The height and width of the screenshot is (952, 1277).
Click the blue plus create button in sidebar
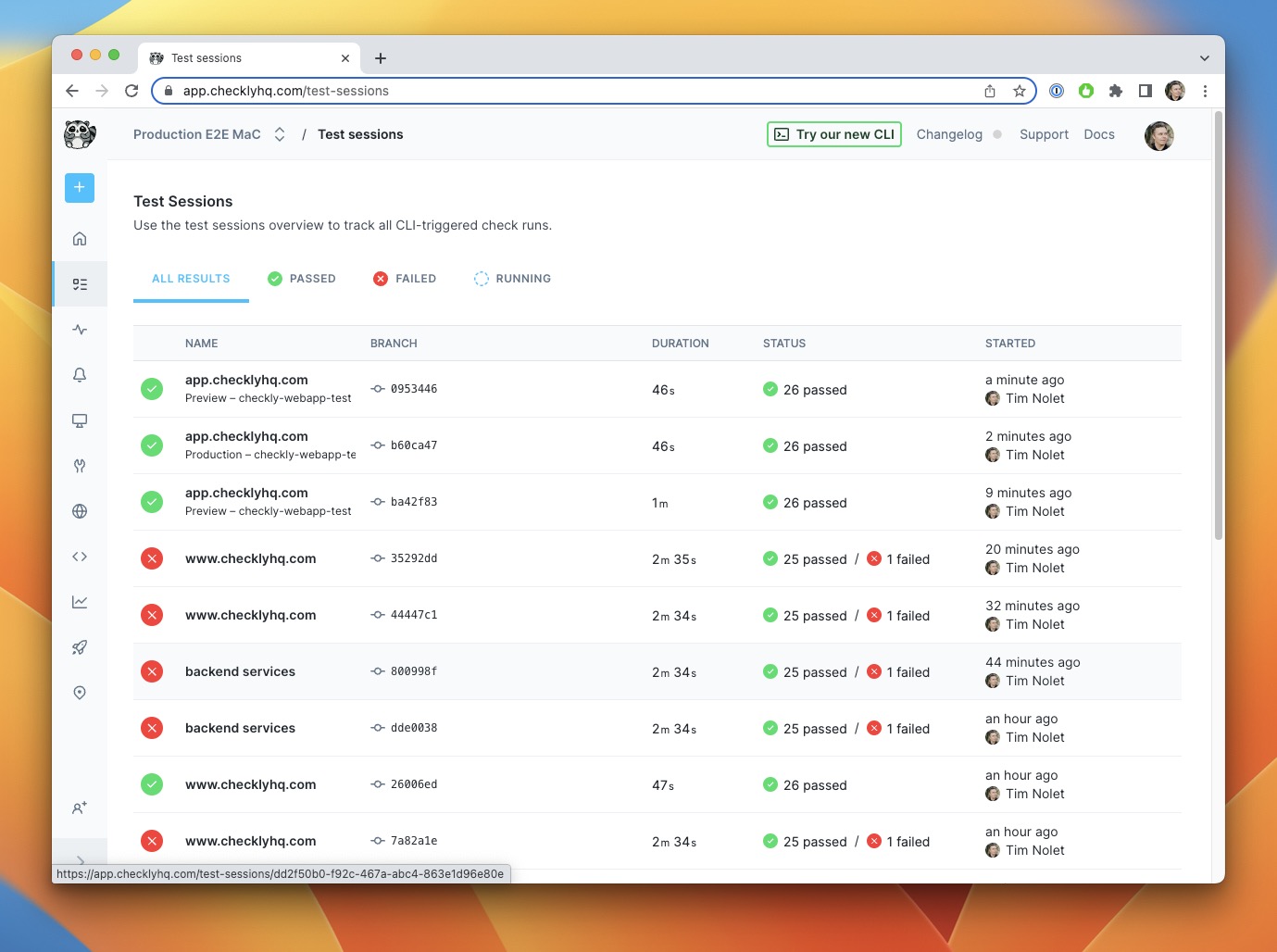click(x=80, y=187)
